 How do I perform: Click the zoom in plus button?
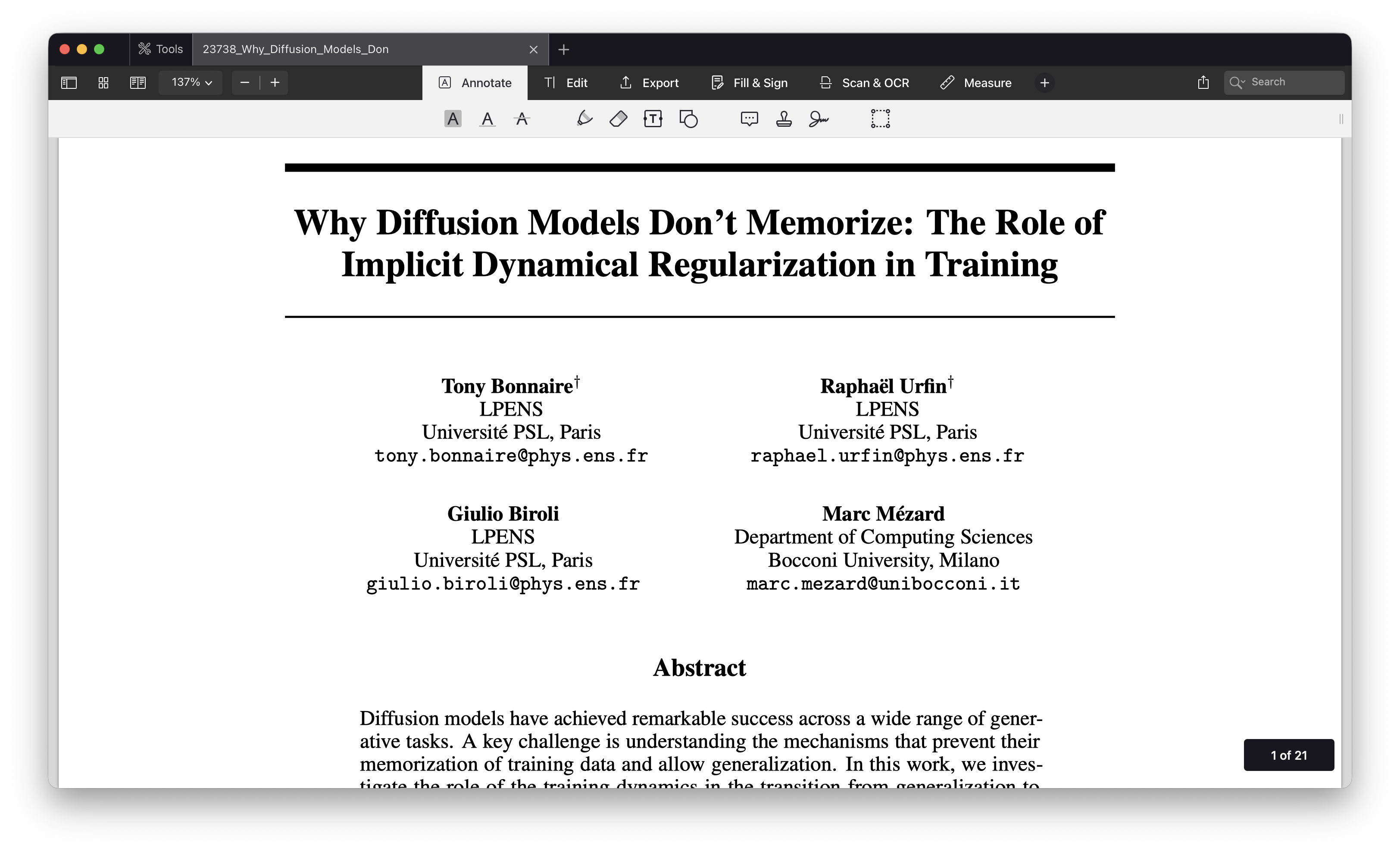pyautogui.click(x=275, y=82)
